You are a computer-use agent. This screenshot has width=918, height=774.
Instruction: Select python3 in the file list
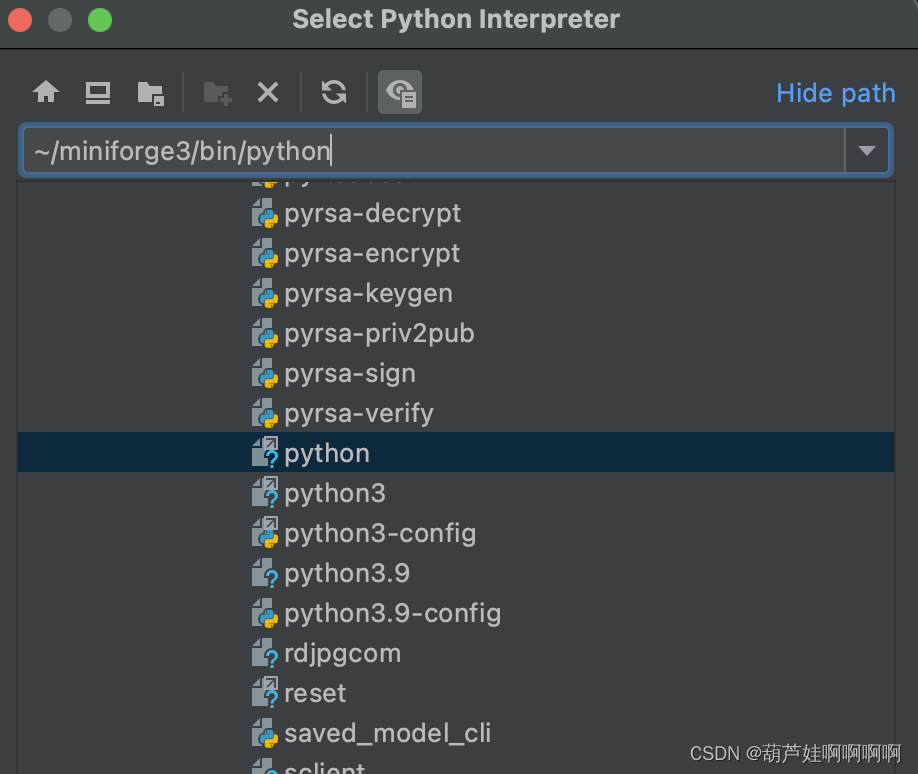click(x=334, y=493)
